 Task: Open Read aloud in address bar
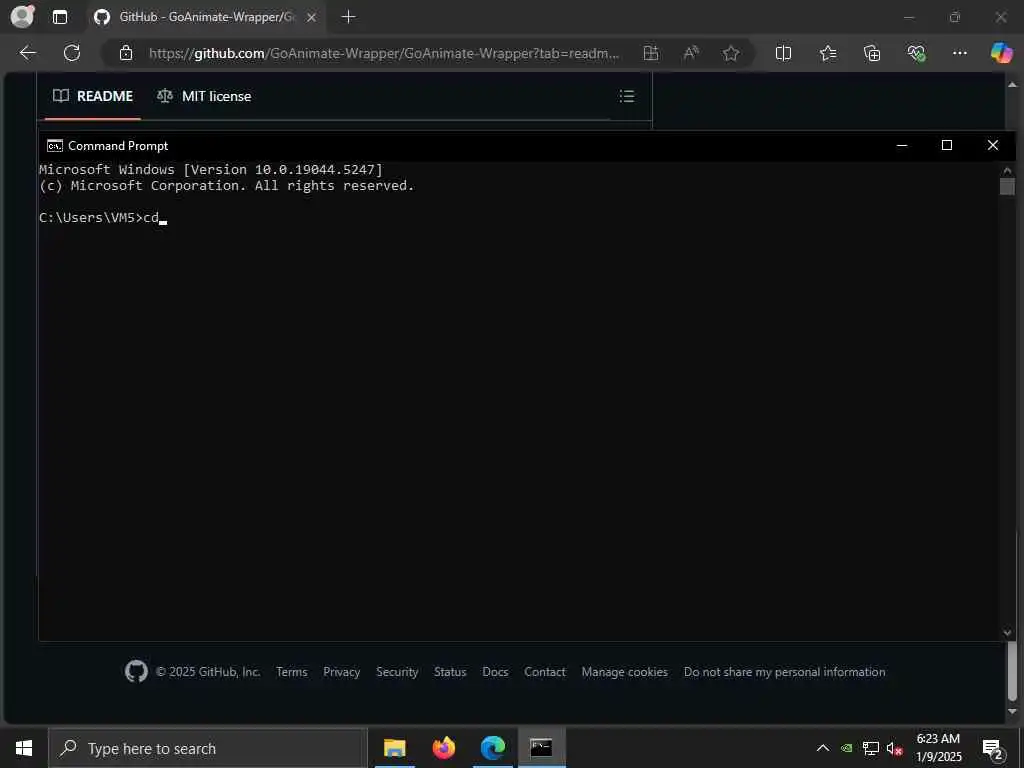pos(691,54)
